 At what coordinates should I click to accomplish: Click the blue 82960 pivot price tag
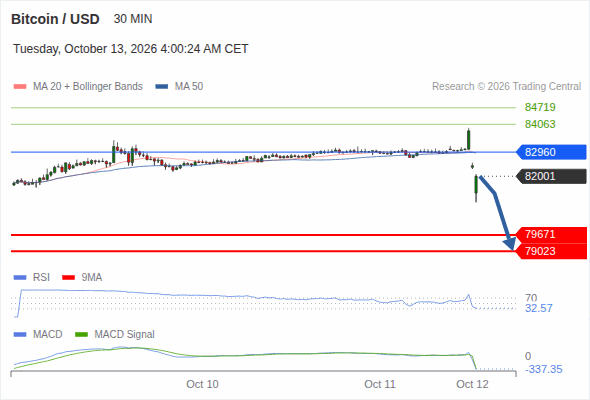coord(551,152)
